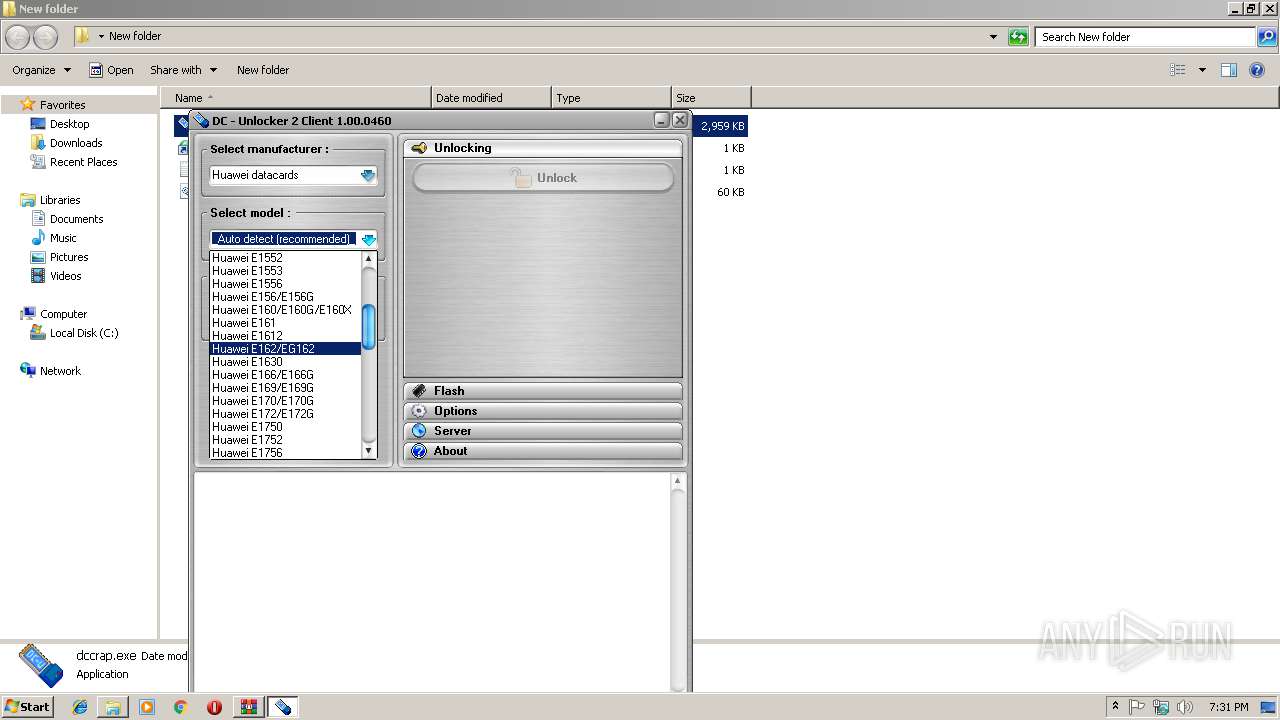Click the address bar refresh icon
1280x720 pixels.
pos(1018,37)
